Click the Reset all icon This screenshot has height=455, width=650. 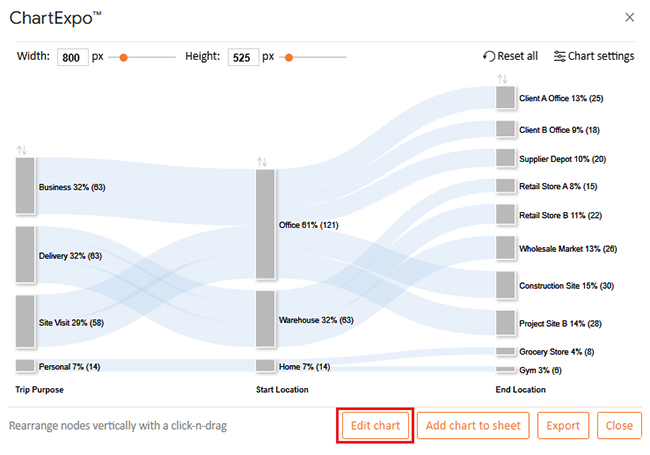pyautogui.click(x=489, y=56)
